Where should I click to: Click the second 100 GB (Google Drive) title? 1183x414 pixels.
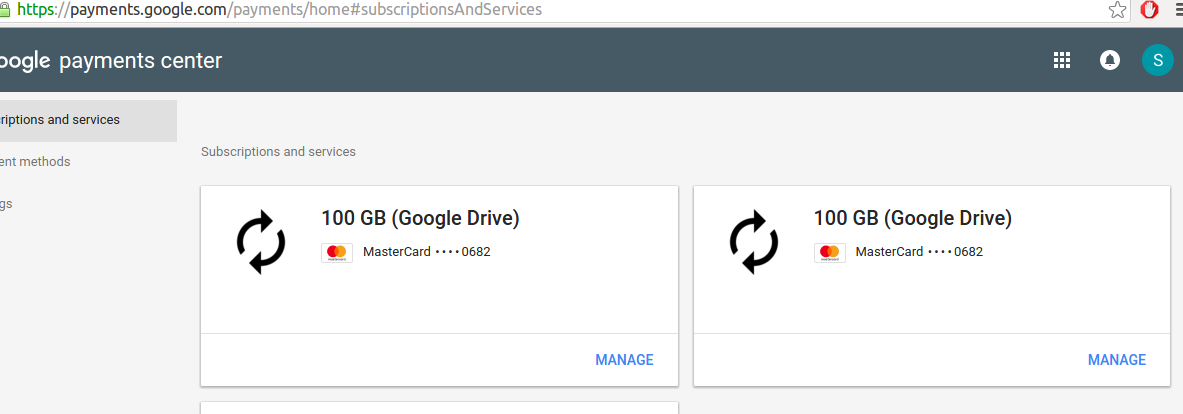click(x=913, y=219)
